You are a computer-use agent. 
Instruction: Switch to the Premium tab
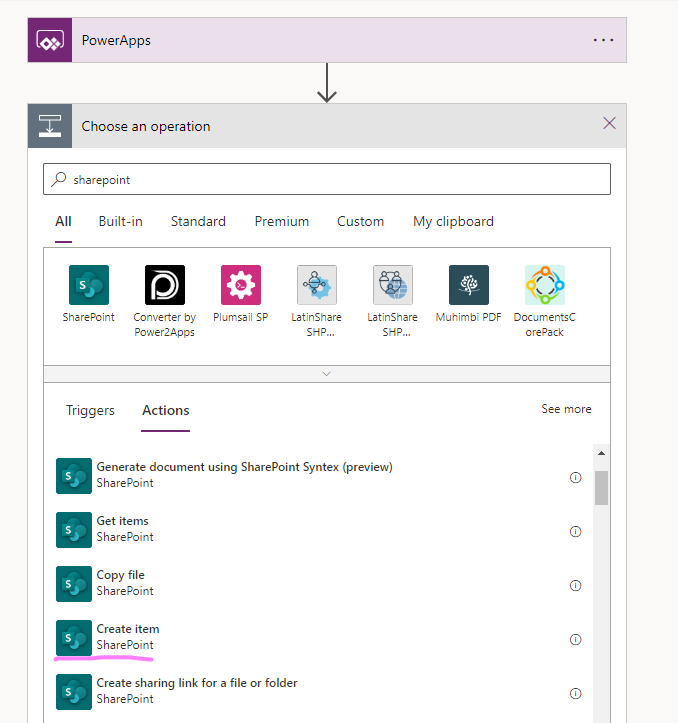[x=281, y=222]
